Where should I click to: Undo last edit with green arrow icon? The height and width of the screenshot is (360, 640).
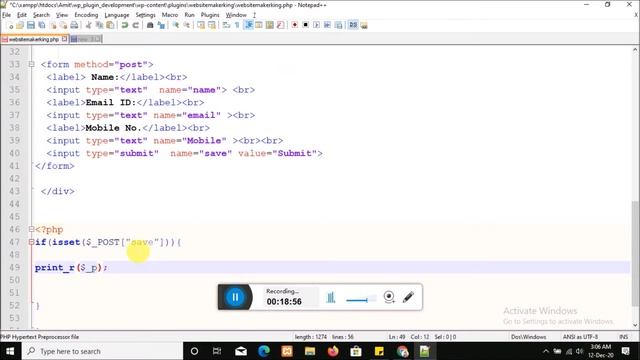(124, 25)
